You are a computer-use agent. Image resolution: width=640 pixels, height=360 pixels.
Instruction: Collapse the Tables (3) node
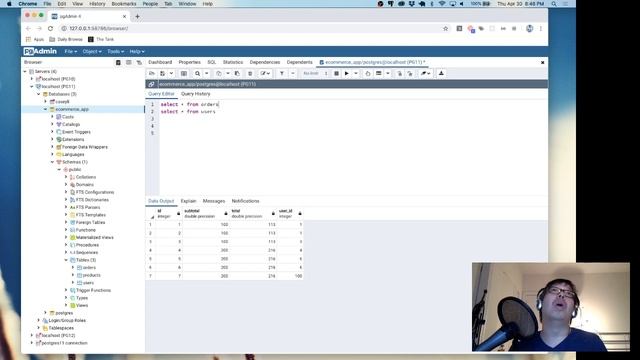click(x=66, y=260)
